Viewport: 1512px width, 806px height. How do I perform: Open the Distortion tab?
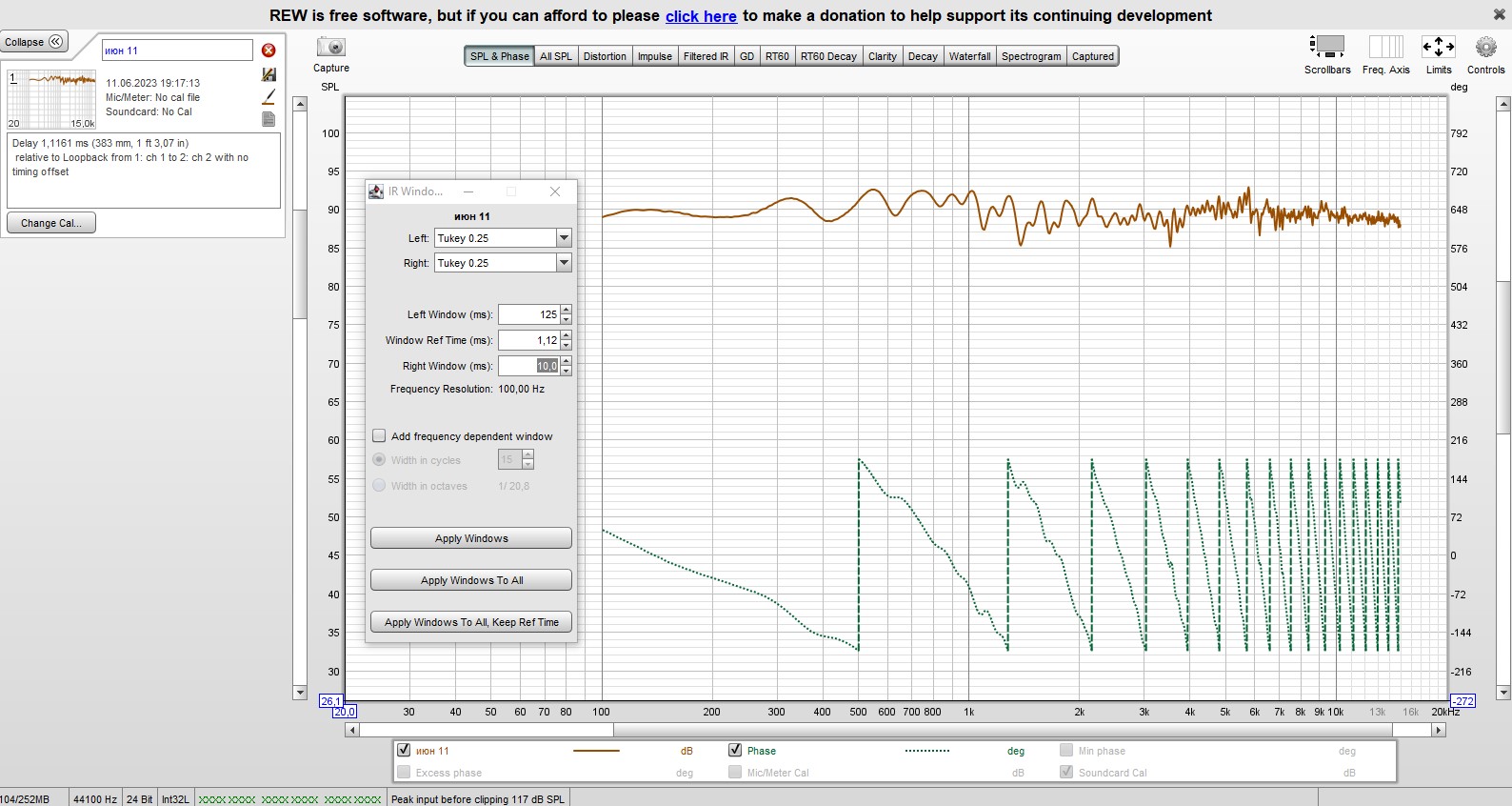[x=605, y=56]
